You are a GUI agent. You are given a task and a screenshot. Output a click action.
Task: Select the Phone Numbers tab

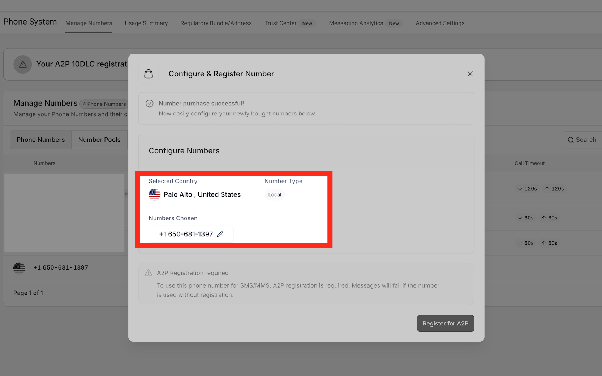pos(41,140)
